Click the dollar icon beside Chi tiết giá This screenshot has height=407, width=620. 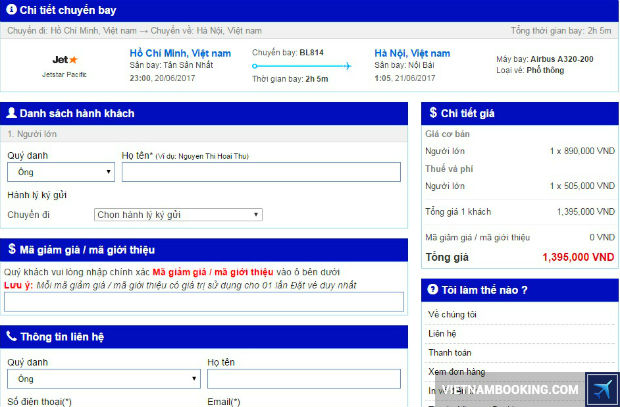[x=433, y=113]
